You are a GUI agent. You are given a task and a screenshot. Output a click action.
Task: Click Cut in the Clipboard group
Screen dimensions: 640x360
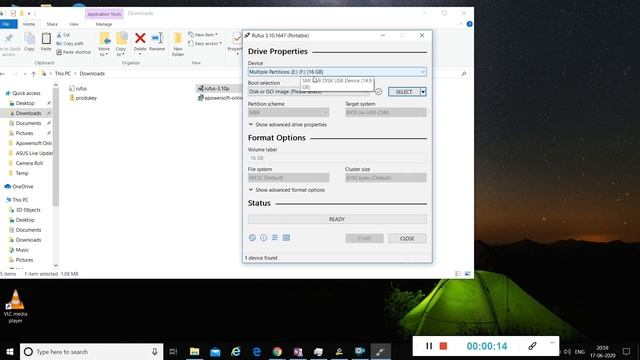63,35
